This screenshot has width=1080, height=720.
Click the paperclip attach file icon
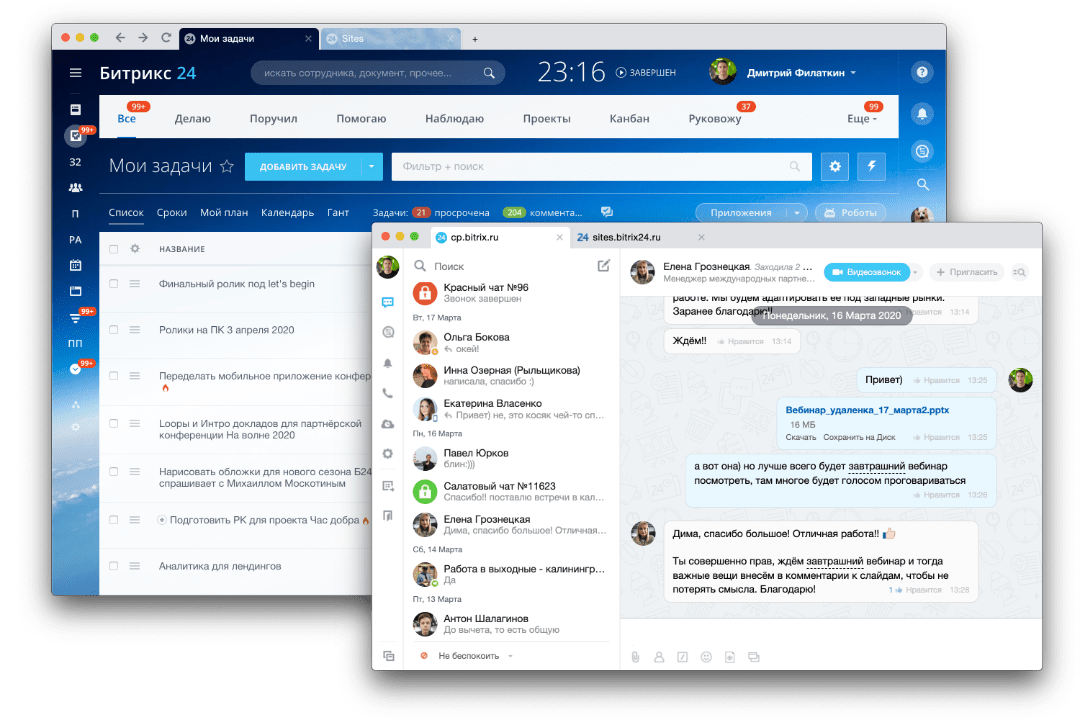(635, 657)
